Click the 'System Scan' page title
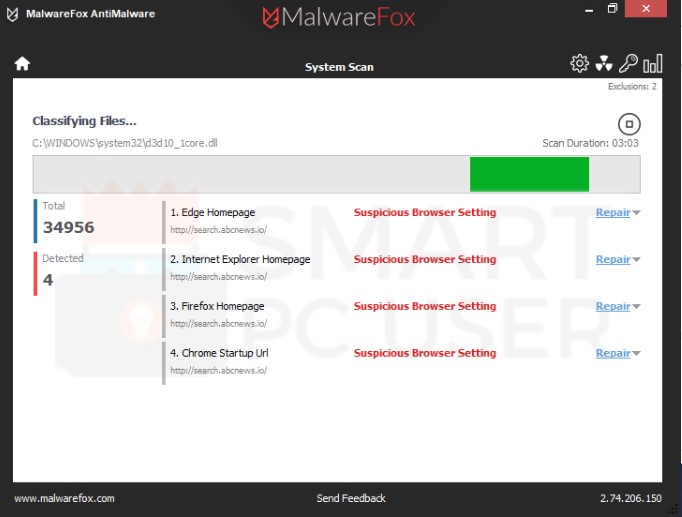Screen dimensions: 682x517 click(339, 67)
